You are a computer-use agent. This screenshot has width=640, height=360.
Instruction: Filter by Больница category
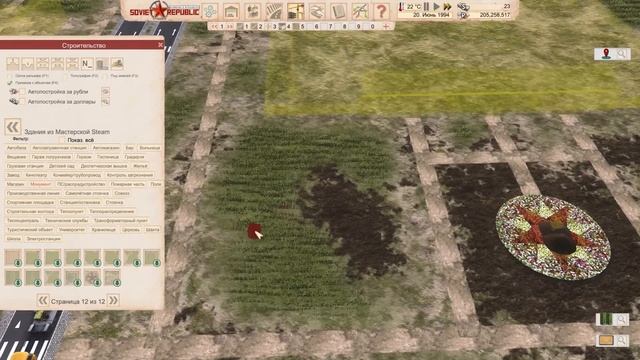(x=150, y=148)
